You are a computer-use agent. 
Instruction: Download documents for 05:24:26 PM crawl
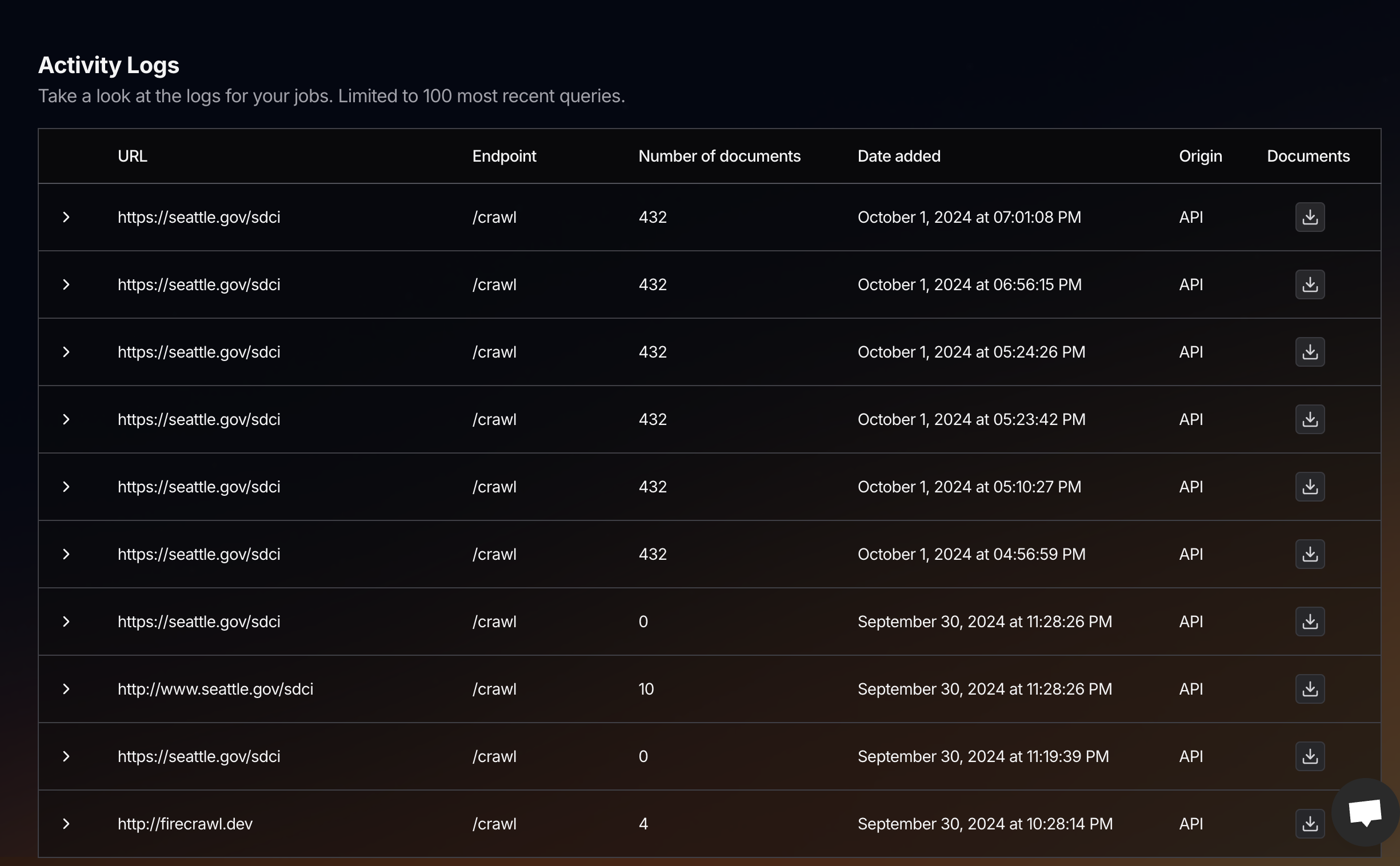pos(1310,352)
